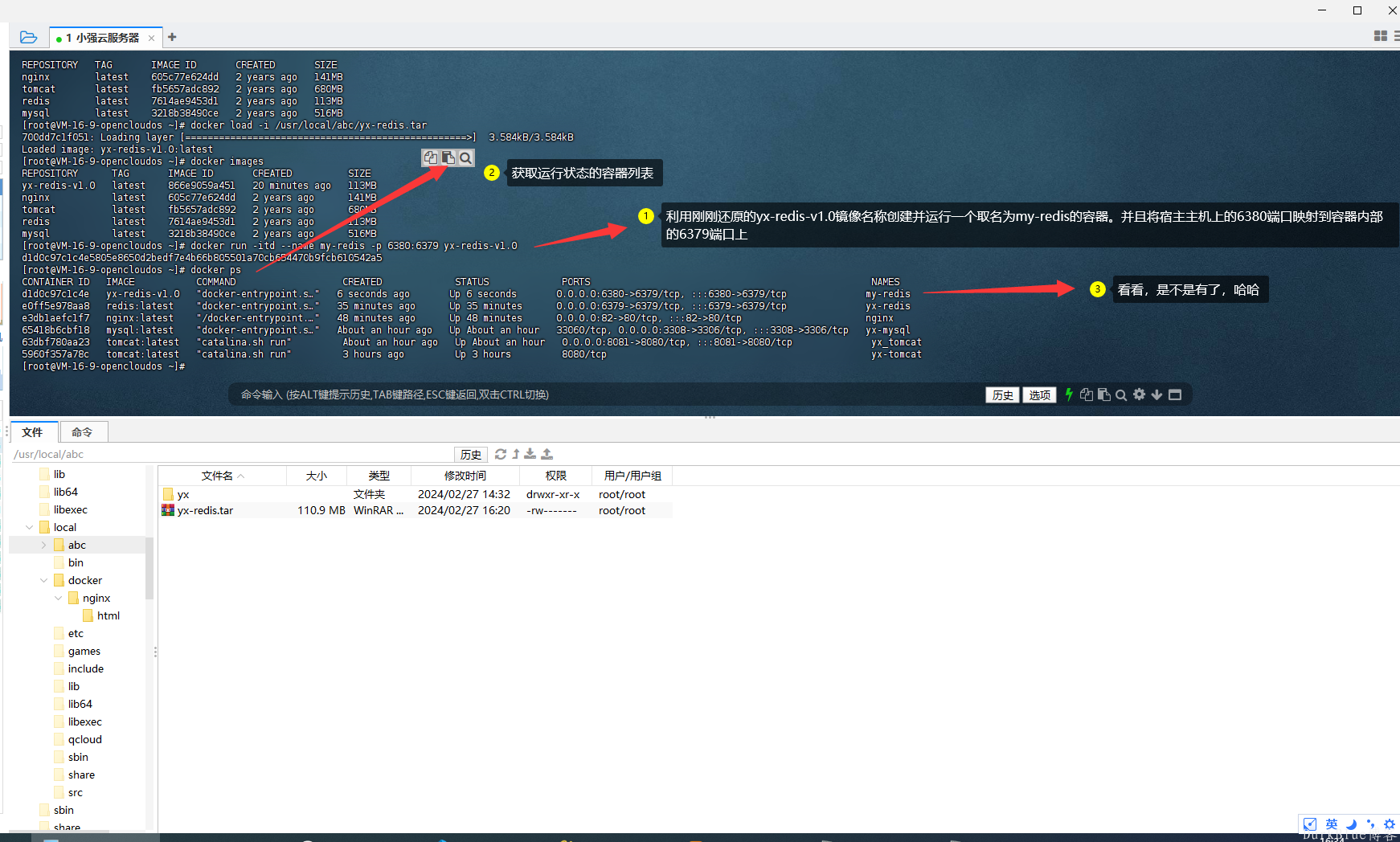Image resolution: width=1400 pixels, height=842 pixels.
Task: Open path 历史 button in file panel
Action: pos(471,455)
